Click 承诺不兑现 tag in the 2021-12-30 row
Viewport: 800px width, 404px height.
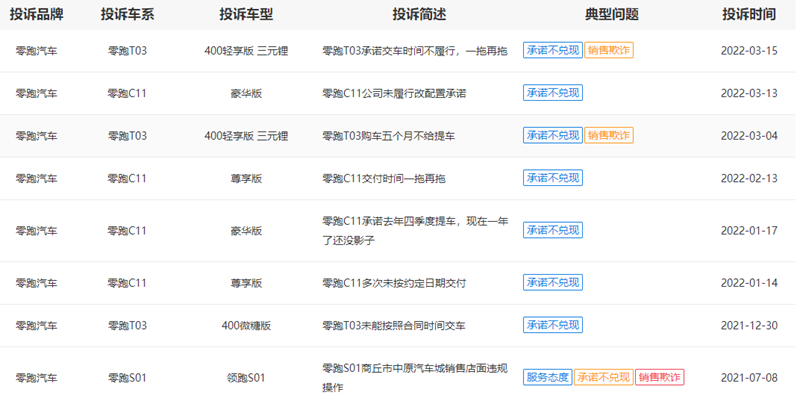(x=553, y=325)
